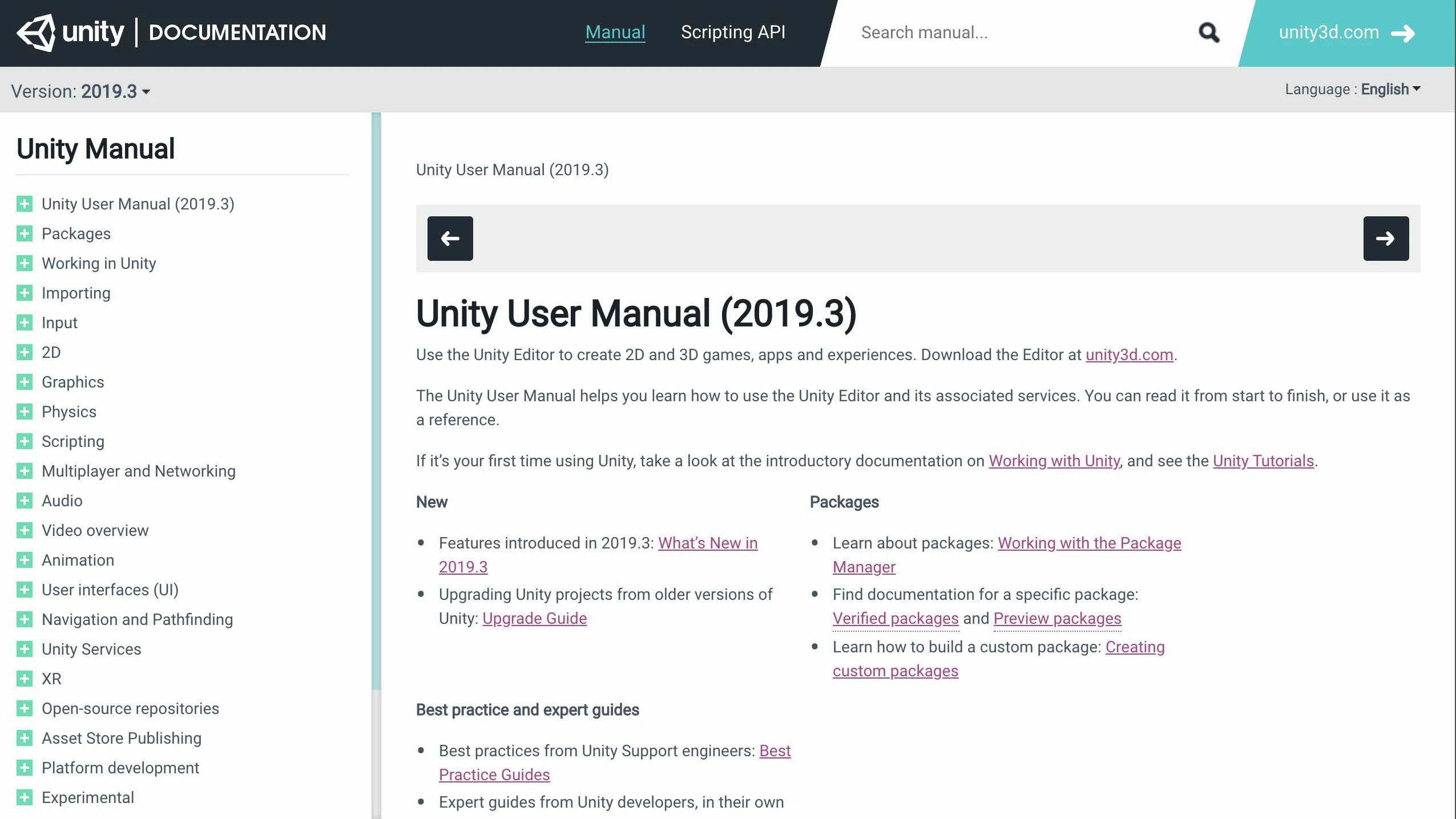Follow the unity3d.com link in the intro paragraph

pos(1129,354)
